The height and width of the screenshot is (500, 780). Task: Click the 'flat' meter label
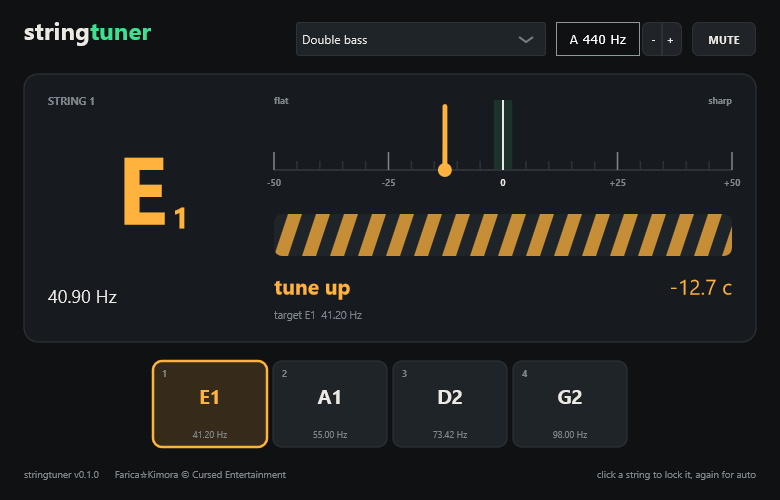[281, 101]
